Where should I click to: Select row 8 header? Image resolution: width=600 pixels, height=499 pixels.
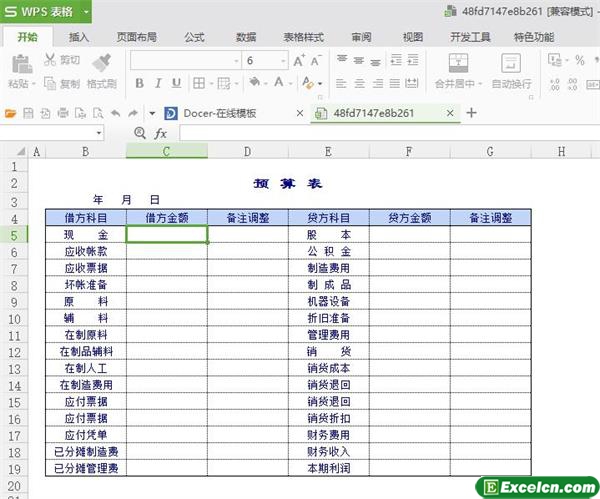pyautogui.click(x=14, y=286)
